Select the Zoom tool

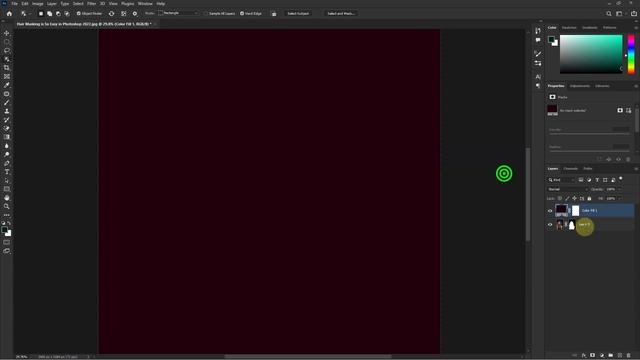[7, 207]
